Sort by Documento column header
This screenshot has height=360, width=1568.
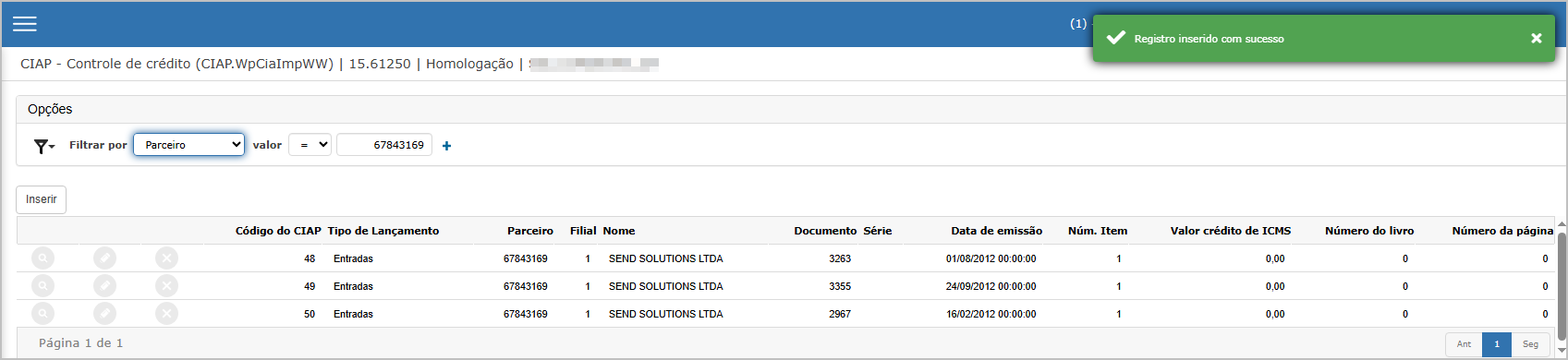tap(825, 231)
